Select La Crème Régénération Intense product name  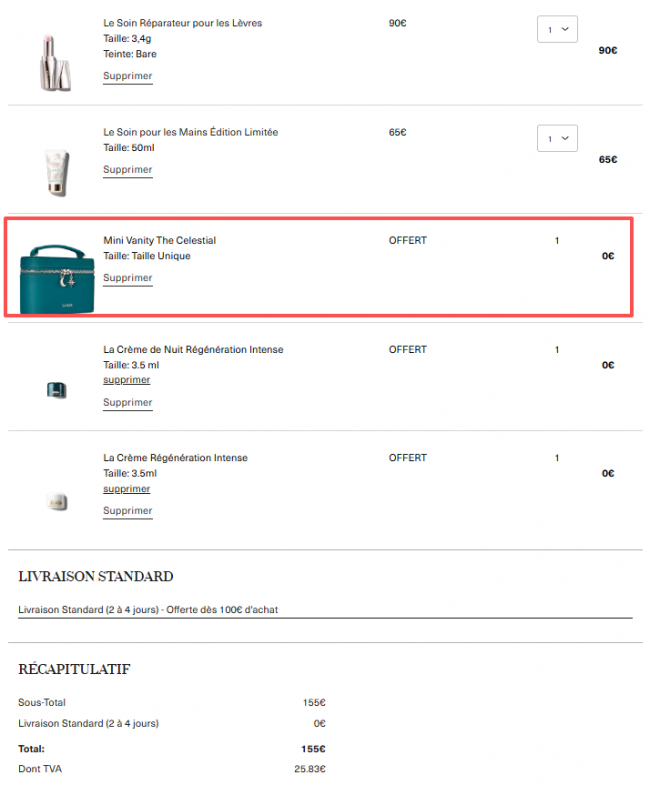coord(175,458)
